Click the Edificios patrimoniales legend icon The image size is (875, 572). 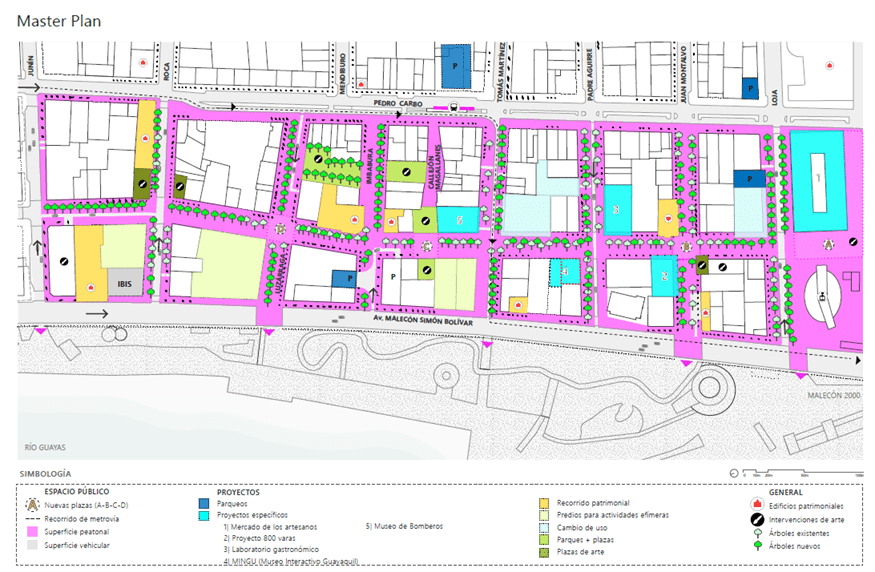click(758, 504)
